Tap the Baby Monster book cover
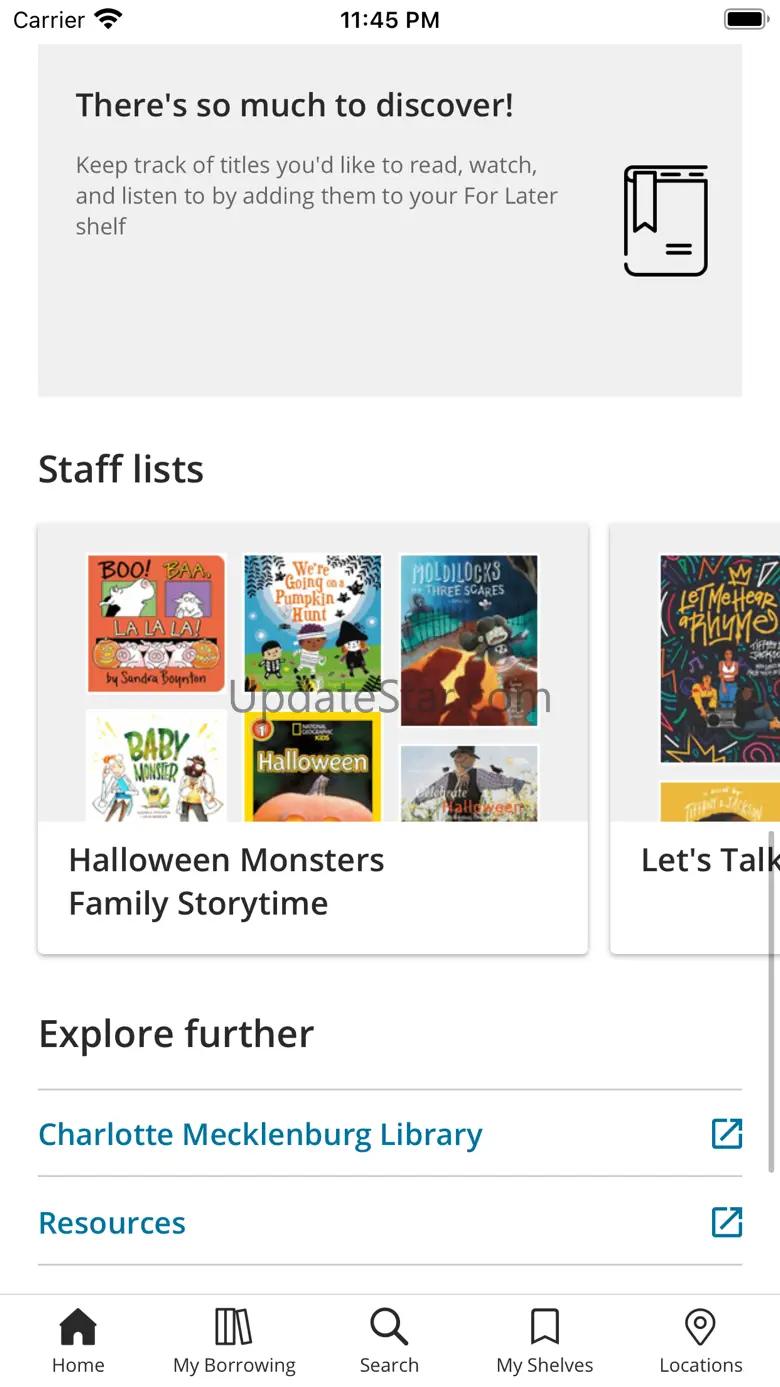Image resolution: width=780 pixels, height=1387 pixels. (x=156, y=768)
